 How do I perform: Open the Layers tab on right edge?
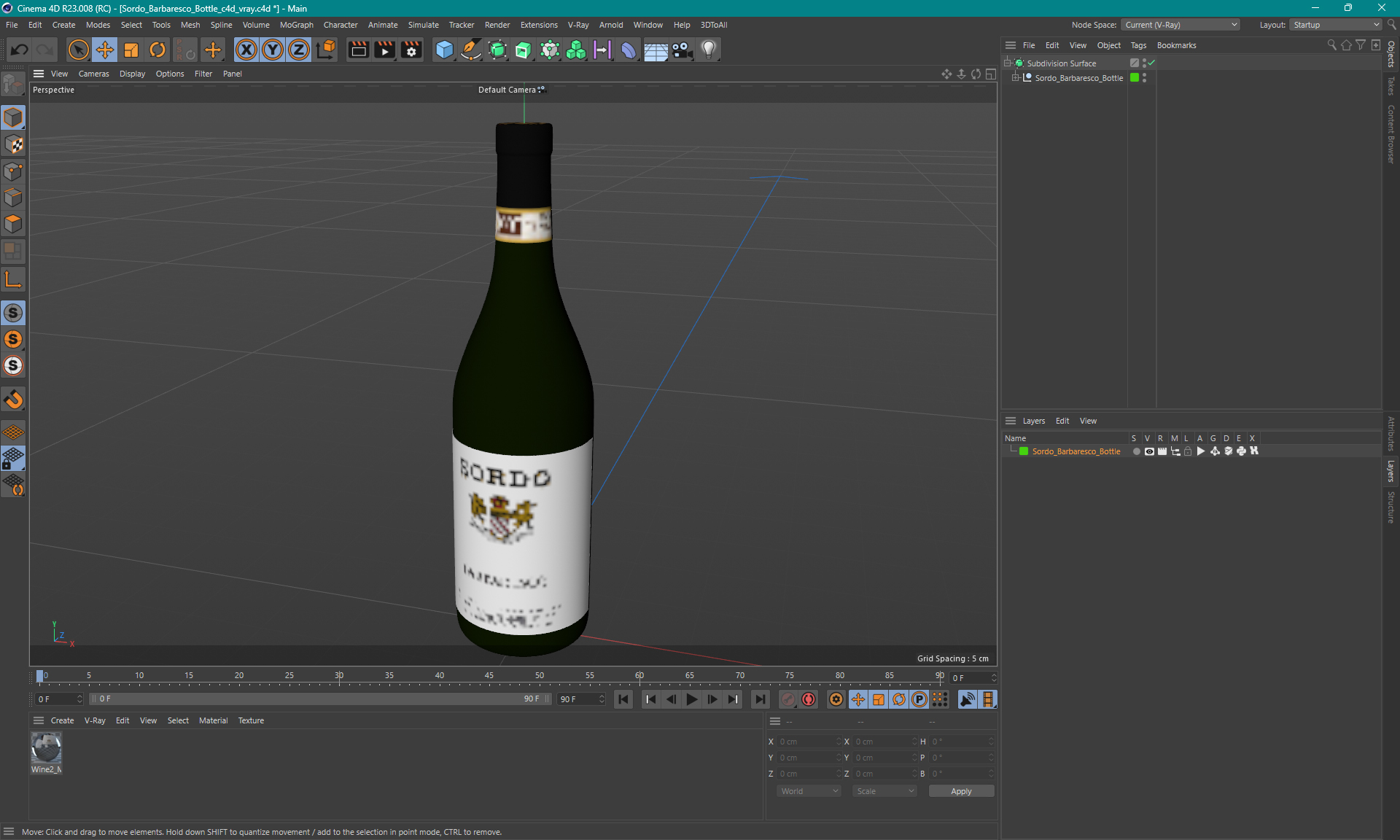1391,471
